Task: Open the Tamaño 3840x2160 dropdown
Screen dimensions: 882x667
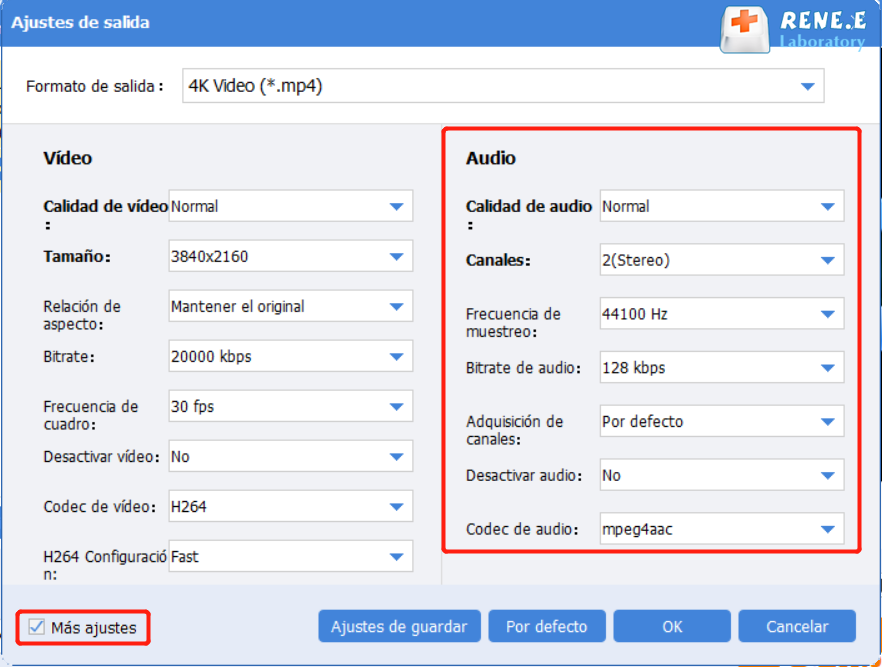Action: click(290, 257)
